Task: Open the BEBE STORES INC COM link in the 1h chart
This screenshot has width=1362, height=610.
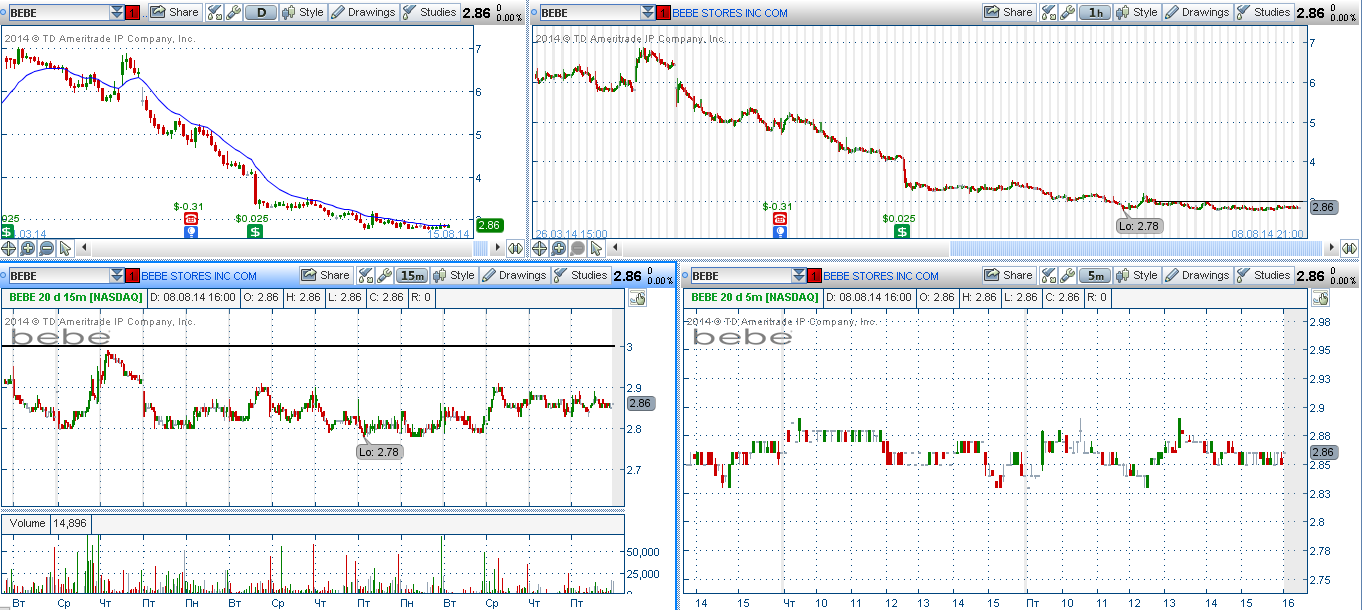Action: [730, 13]
